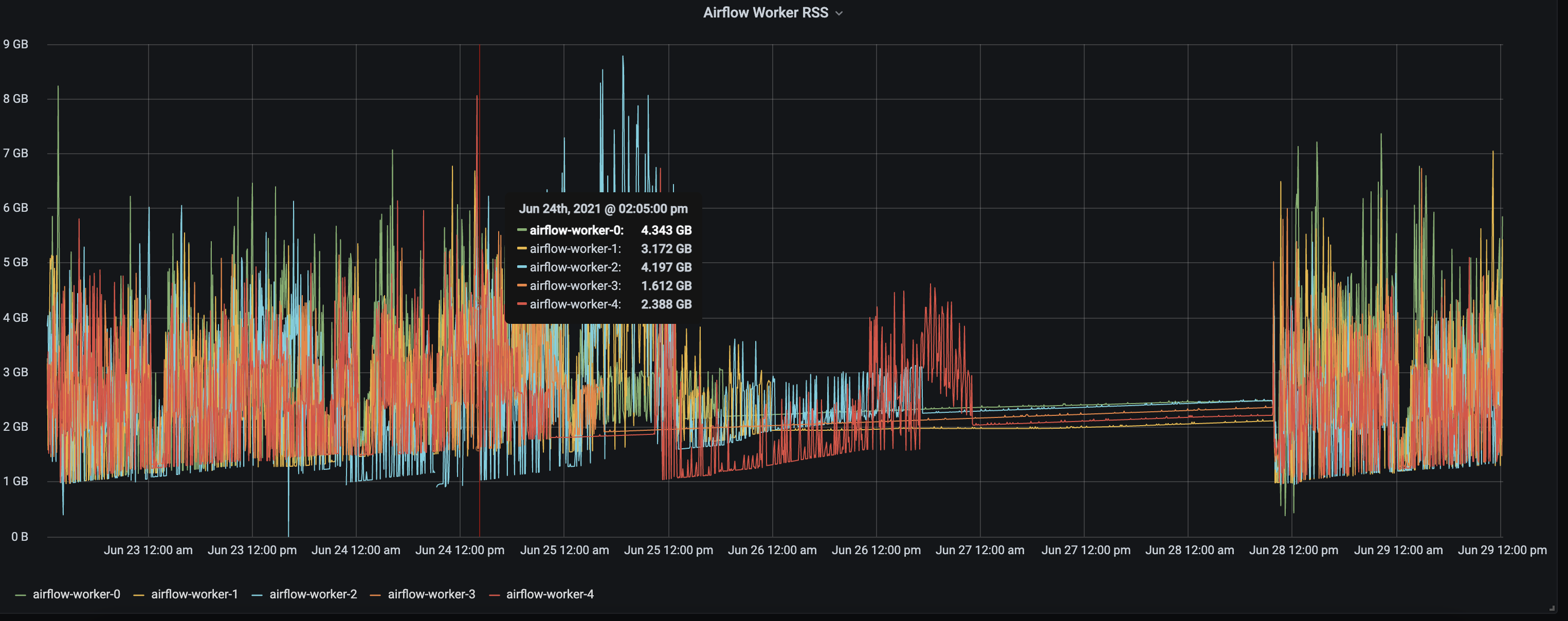Click the Jun 24 12:00 am axis label
The image size is (1568, 621).
pyautogui.click(x=356, y=551)
